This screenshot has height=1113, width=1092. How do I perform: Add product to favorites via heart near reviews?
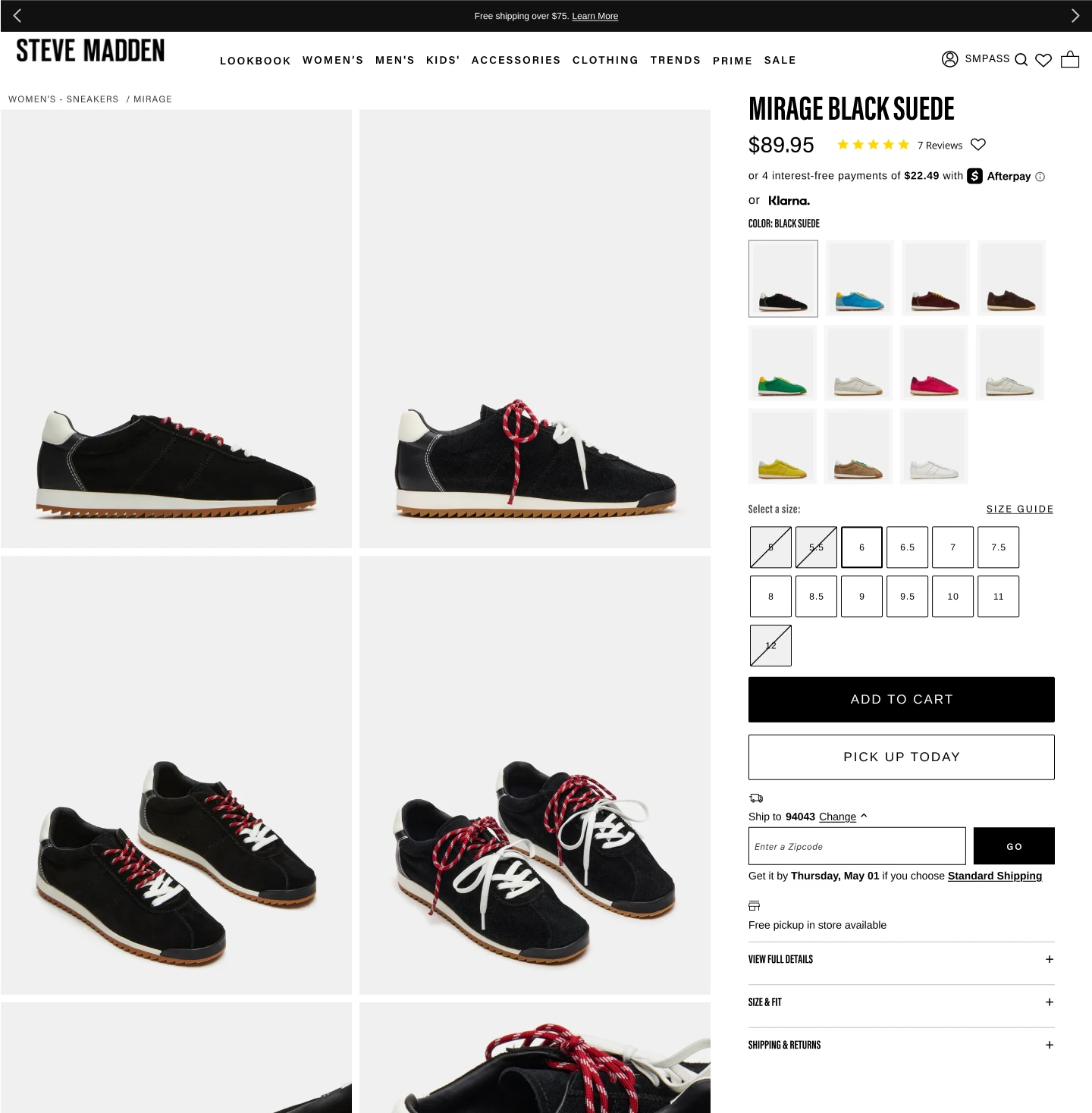click(978, 144)
